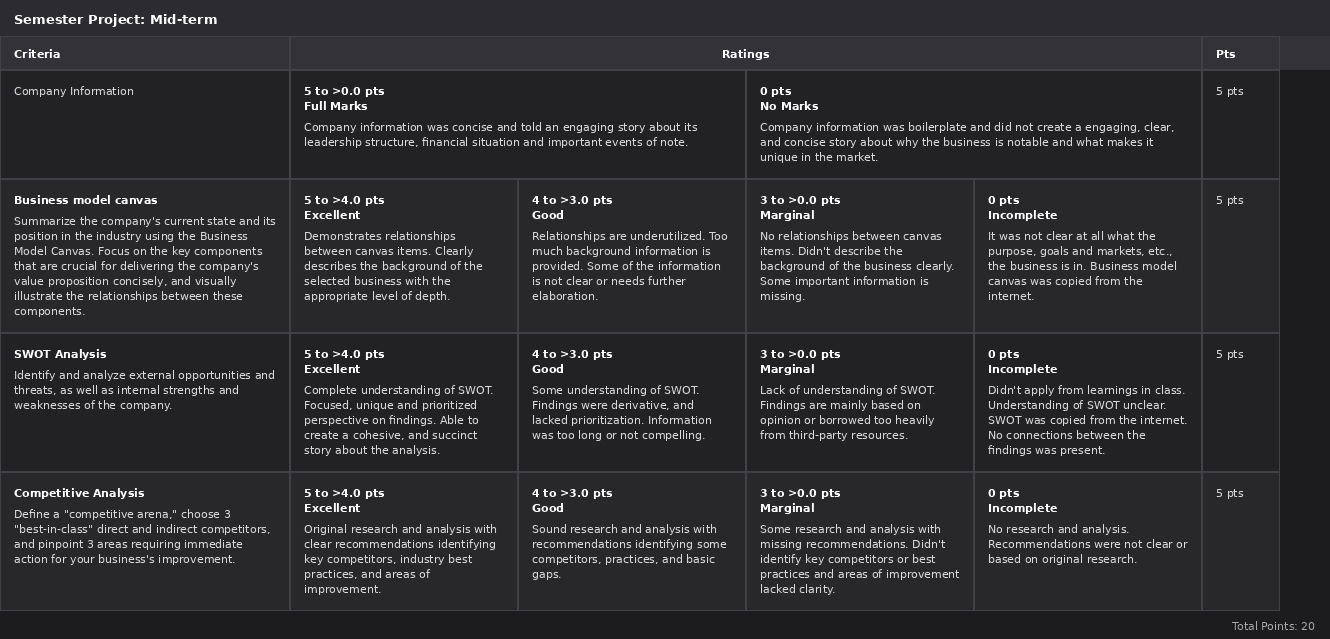Screen dimensions: 1330x639
Task: Select Good rating for SWOT Analysis
Action: pos(632,403)
